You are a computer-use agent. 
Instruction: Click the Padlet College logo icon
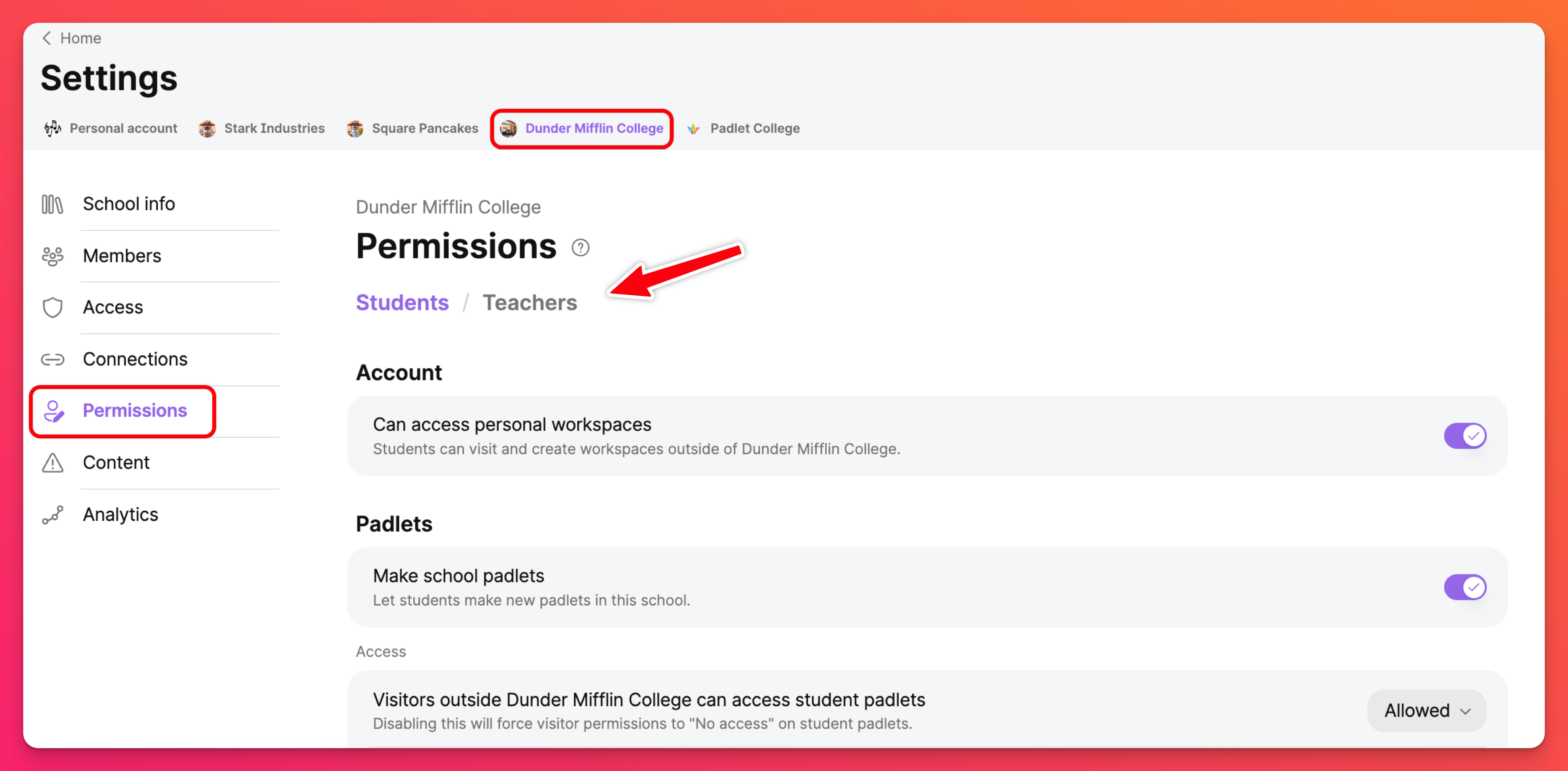[693, 128]
